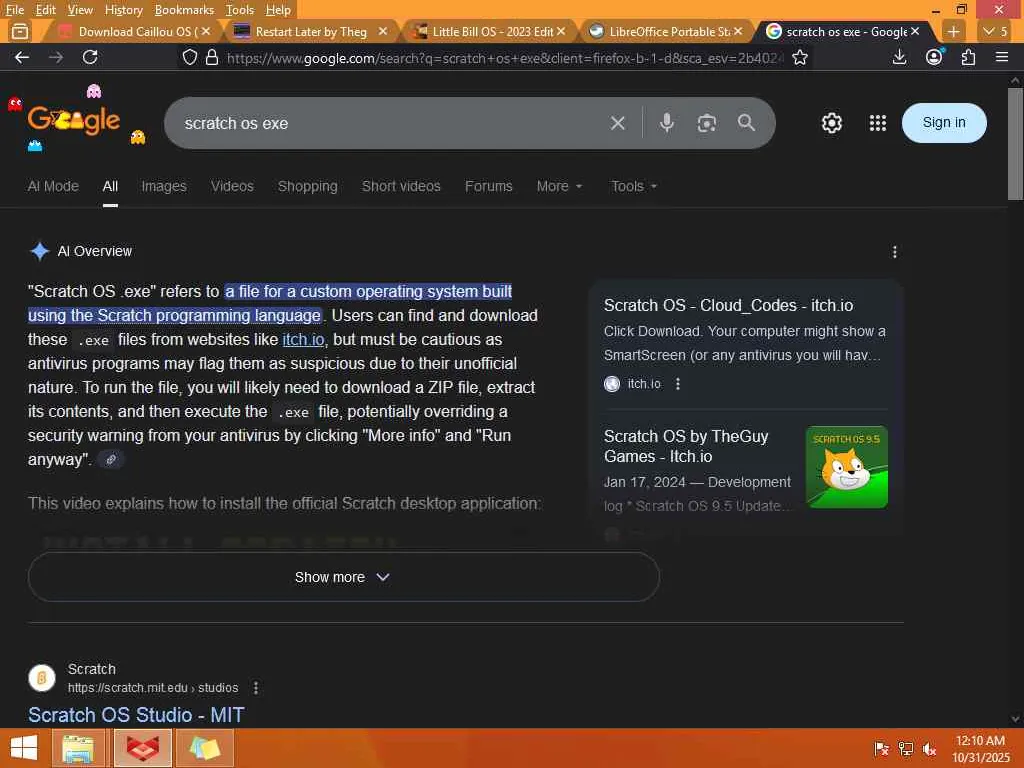Open tracking protection shield icon

pos(189,57)
